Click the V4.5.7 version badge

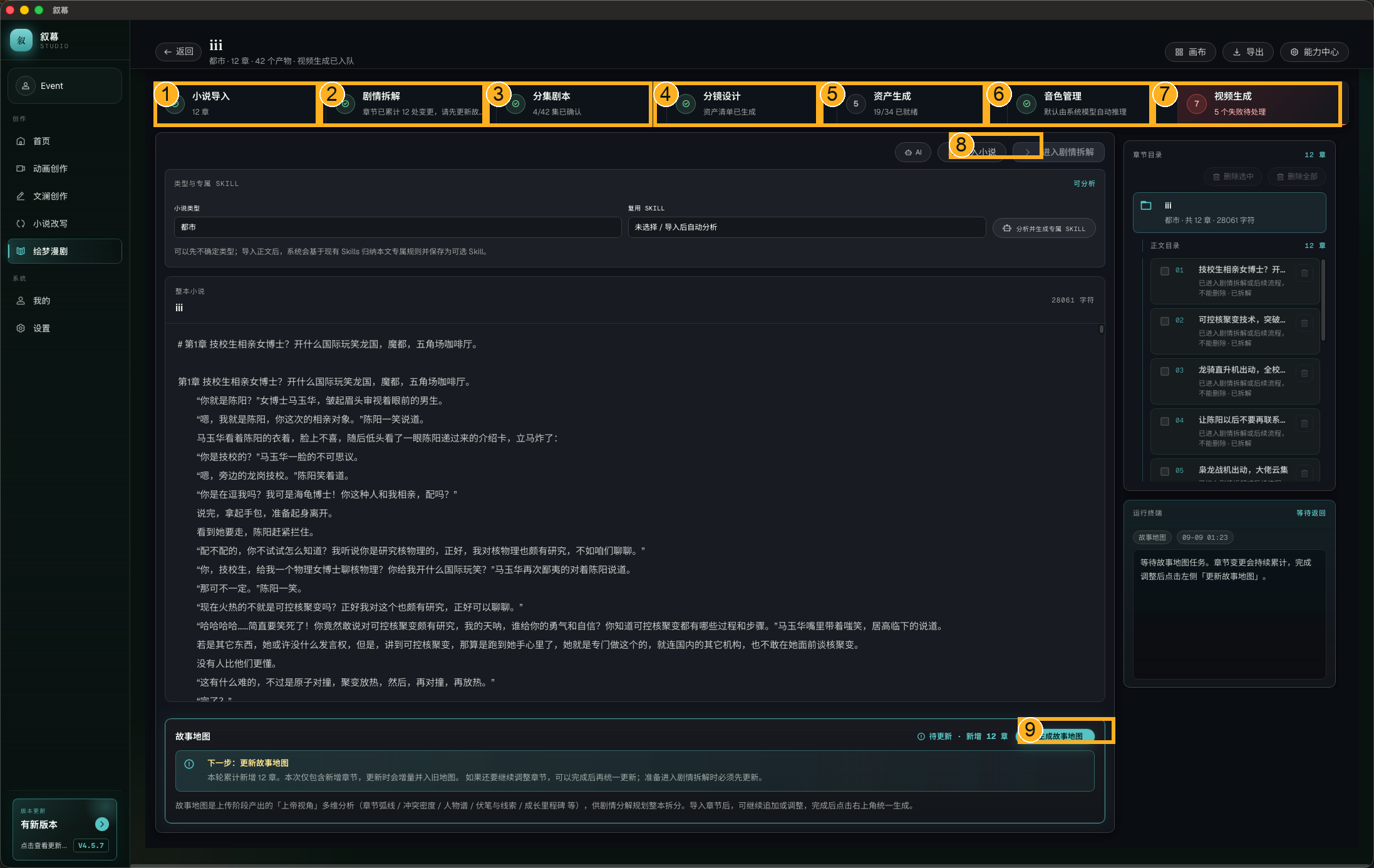pos(91,845)
